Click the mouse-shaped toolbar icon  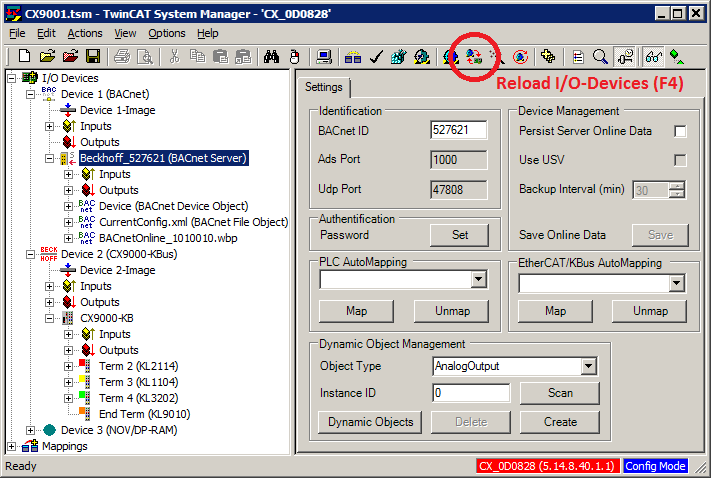[x=294, y=57]
